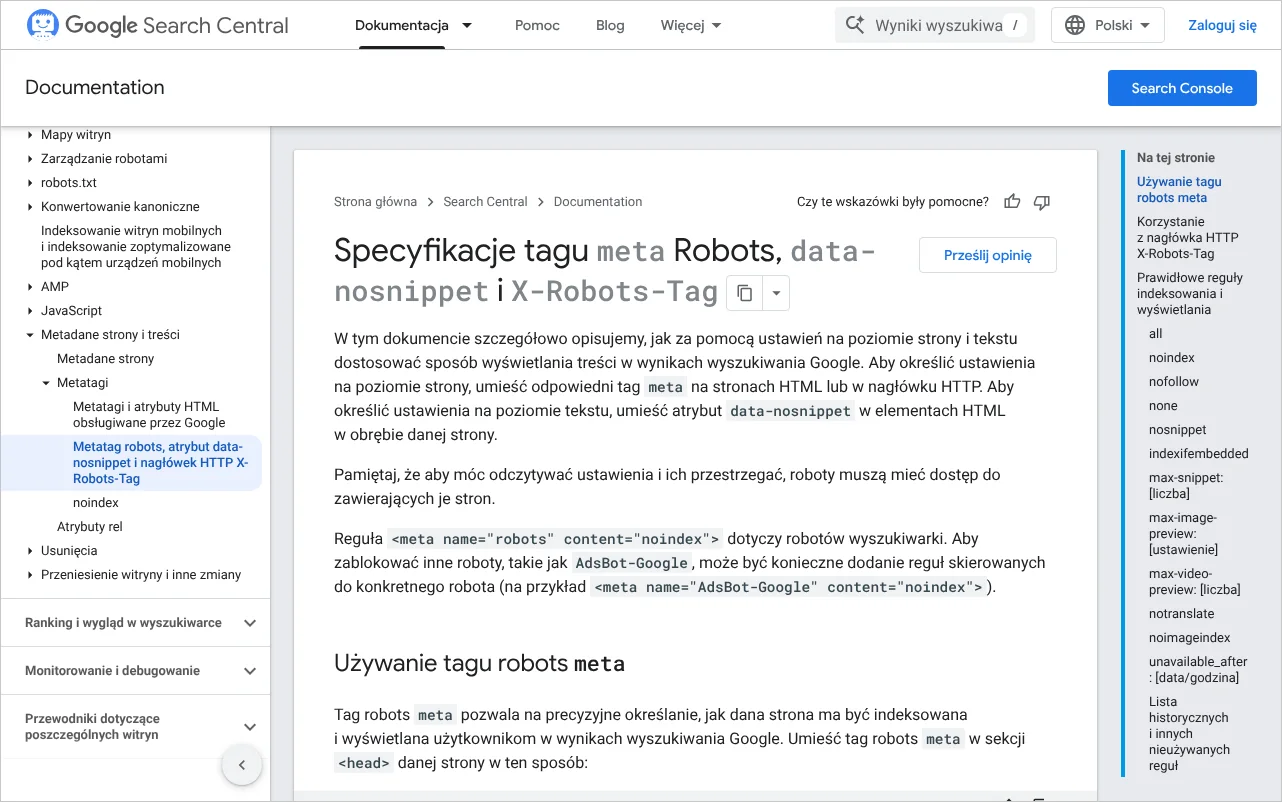Viewport: 1282px width, 802px height.
Task: Click Strona główna breadcrumb link
Action: [375, 202]
